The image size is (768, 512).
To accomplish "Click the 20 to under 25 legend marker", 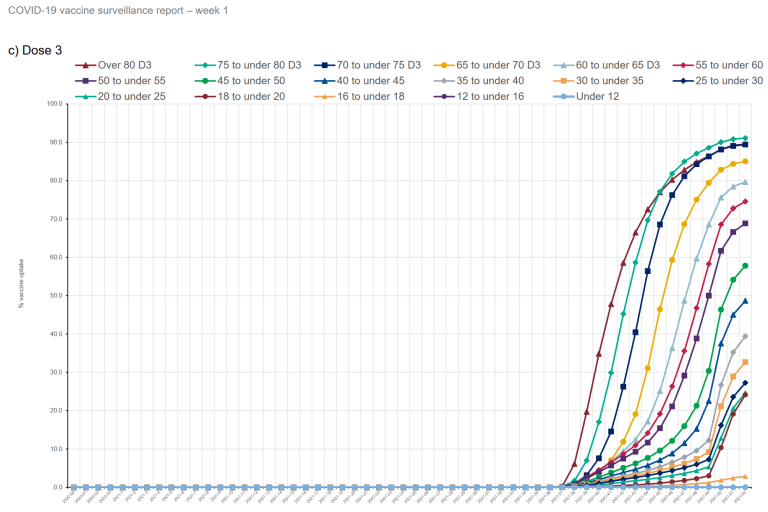I will pos(87,96).
